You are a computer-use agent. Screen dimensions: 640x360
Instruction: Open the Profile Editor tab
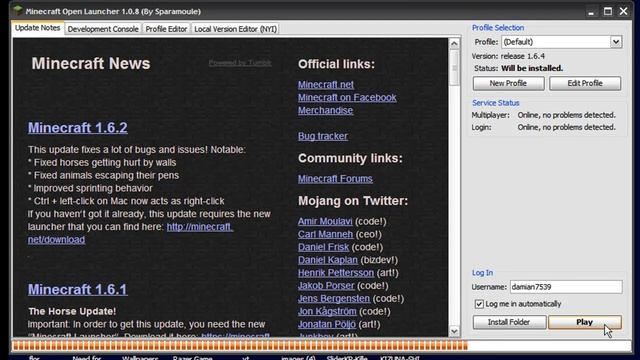coord(166,29)
